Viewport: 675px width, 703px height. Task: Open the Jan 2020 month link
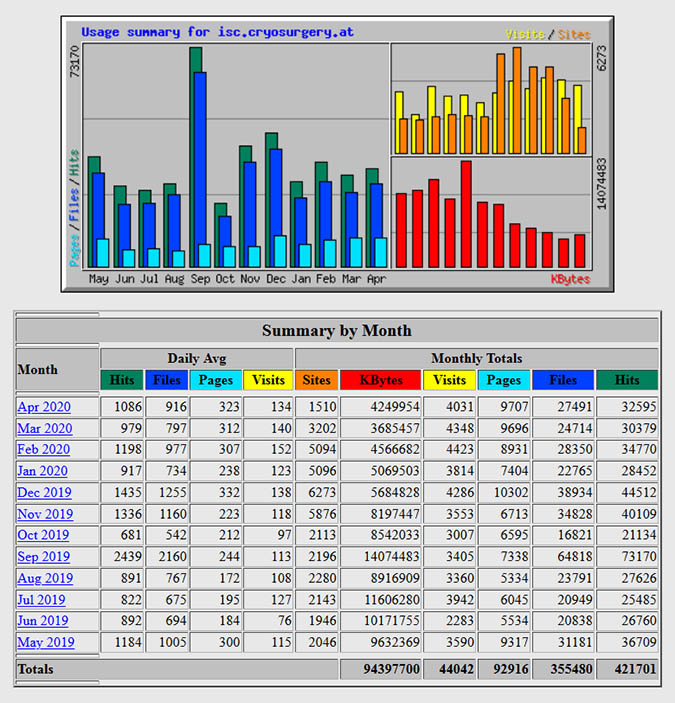[43, 471]
